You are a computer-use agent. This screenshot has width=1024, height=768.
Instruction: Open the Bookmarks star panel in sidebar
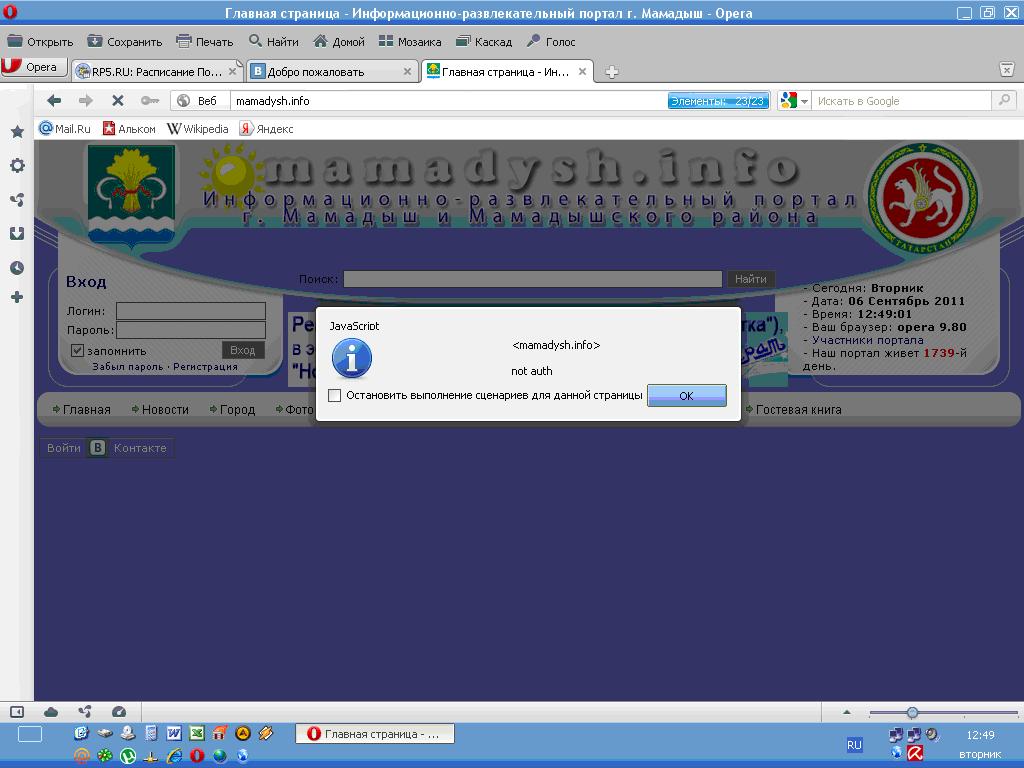tap(17, 131)
